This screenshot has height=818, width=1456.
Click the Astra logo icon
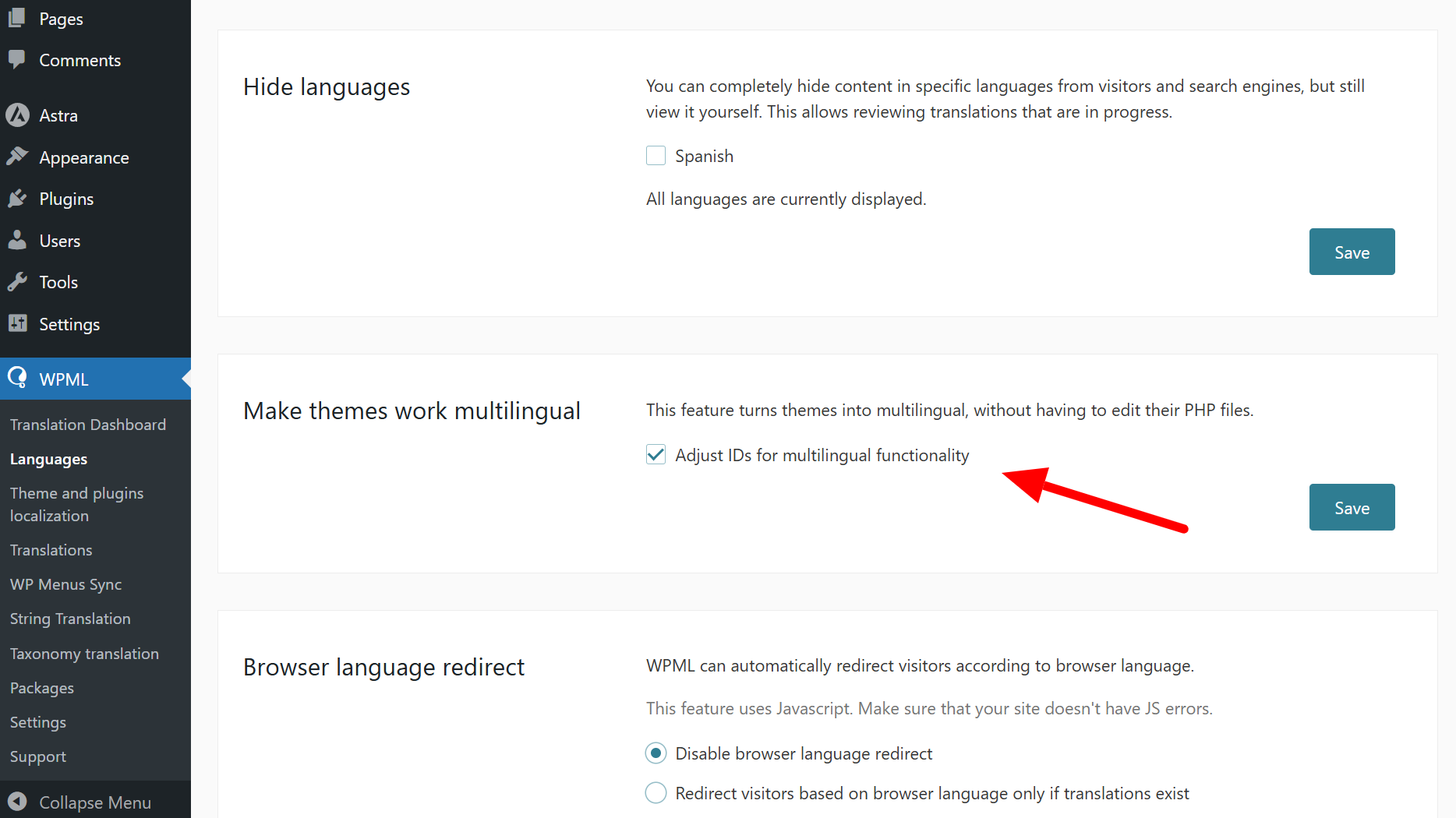click(17, 115)
